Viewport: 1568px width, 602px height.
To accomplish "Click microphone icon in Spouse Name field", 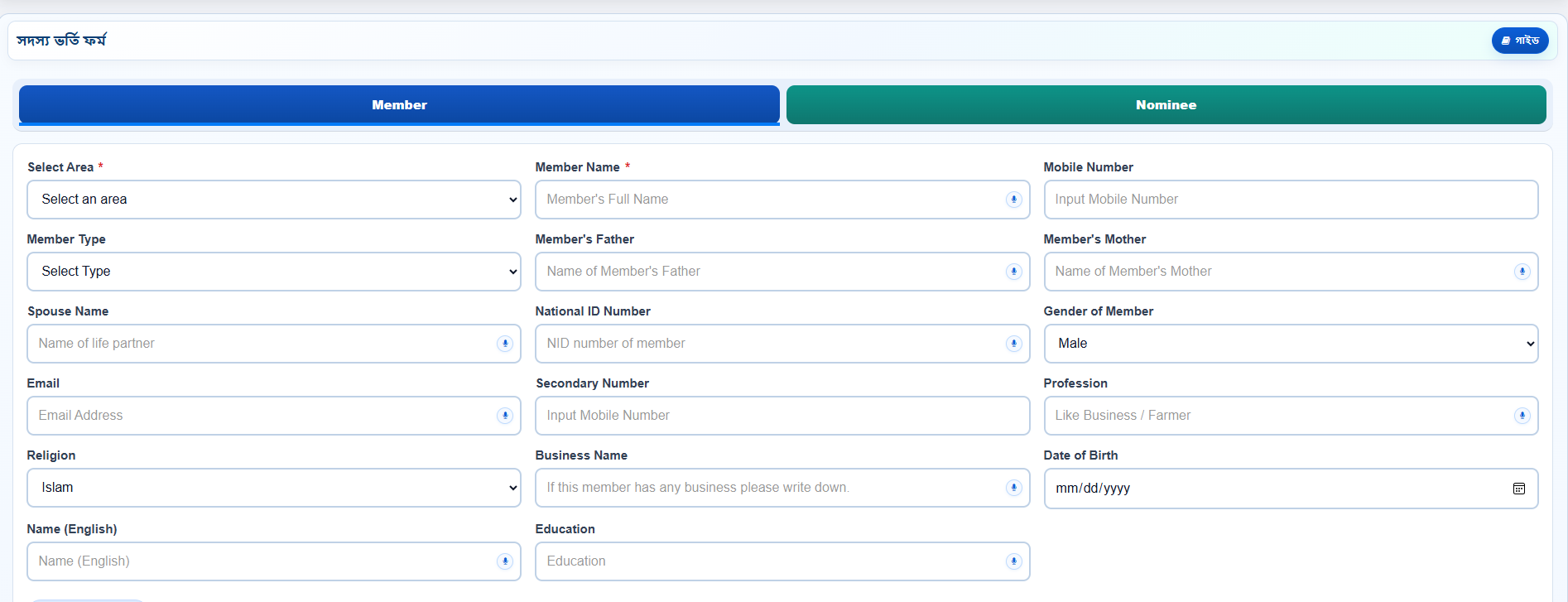I will [x=505, y=344].
